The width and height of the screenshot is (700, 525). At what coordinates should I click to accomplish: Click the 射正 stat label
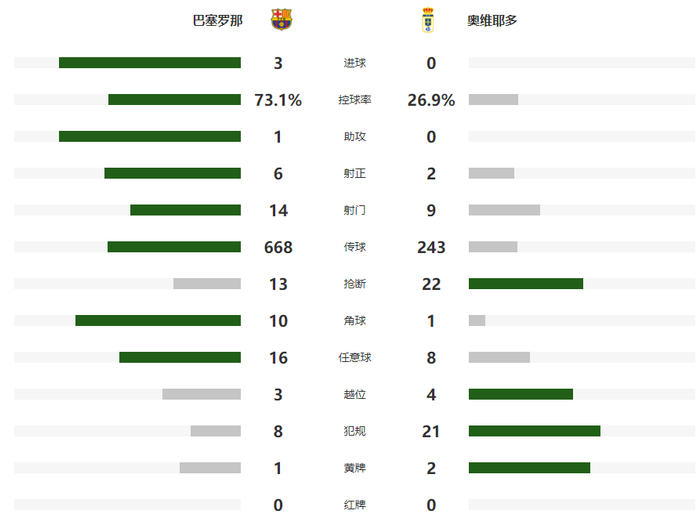[x=354, y=174]
